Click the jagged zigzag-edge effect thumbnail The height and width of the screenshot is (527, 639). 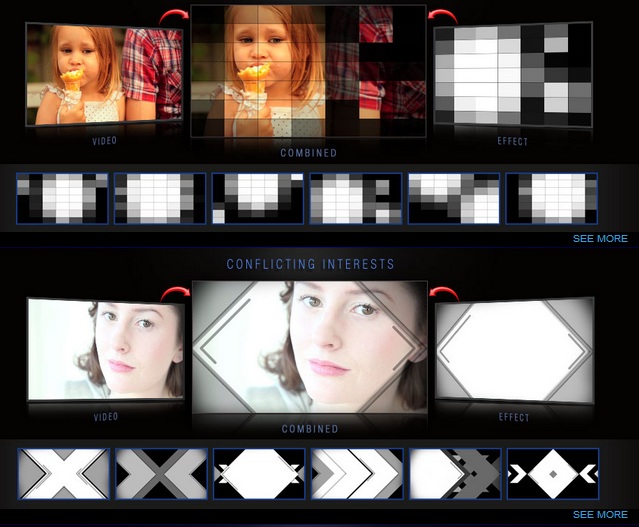click(x=455, y=474)
